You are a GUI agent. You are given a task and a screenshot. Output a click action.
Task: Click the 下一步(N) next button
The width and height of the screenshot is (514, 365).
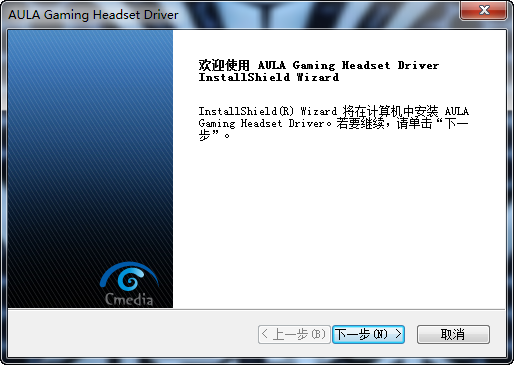(x=368, y=334)
